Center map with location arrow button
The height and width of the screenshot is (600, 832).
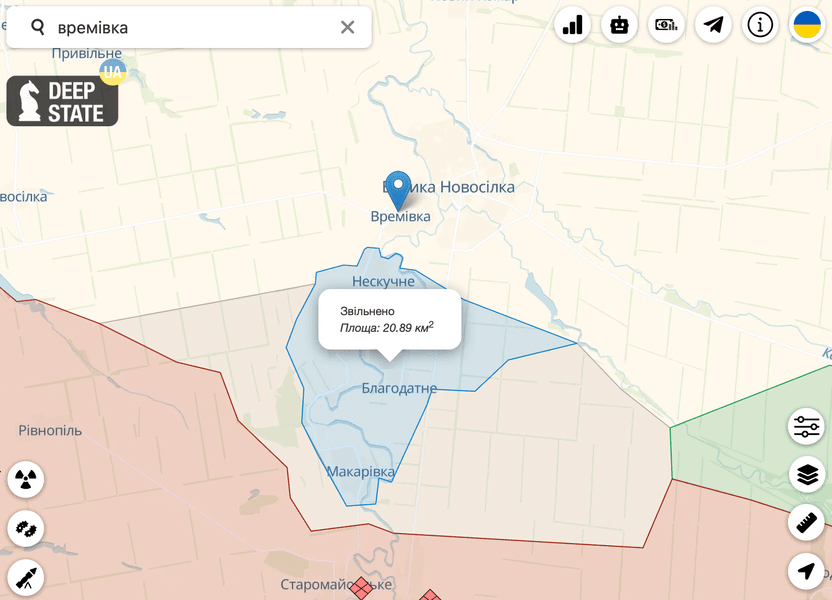point(806,570)
